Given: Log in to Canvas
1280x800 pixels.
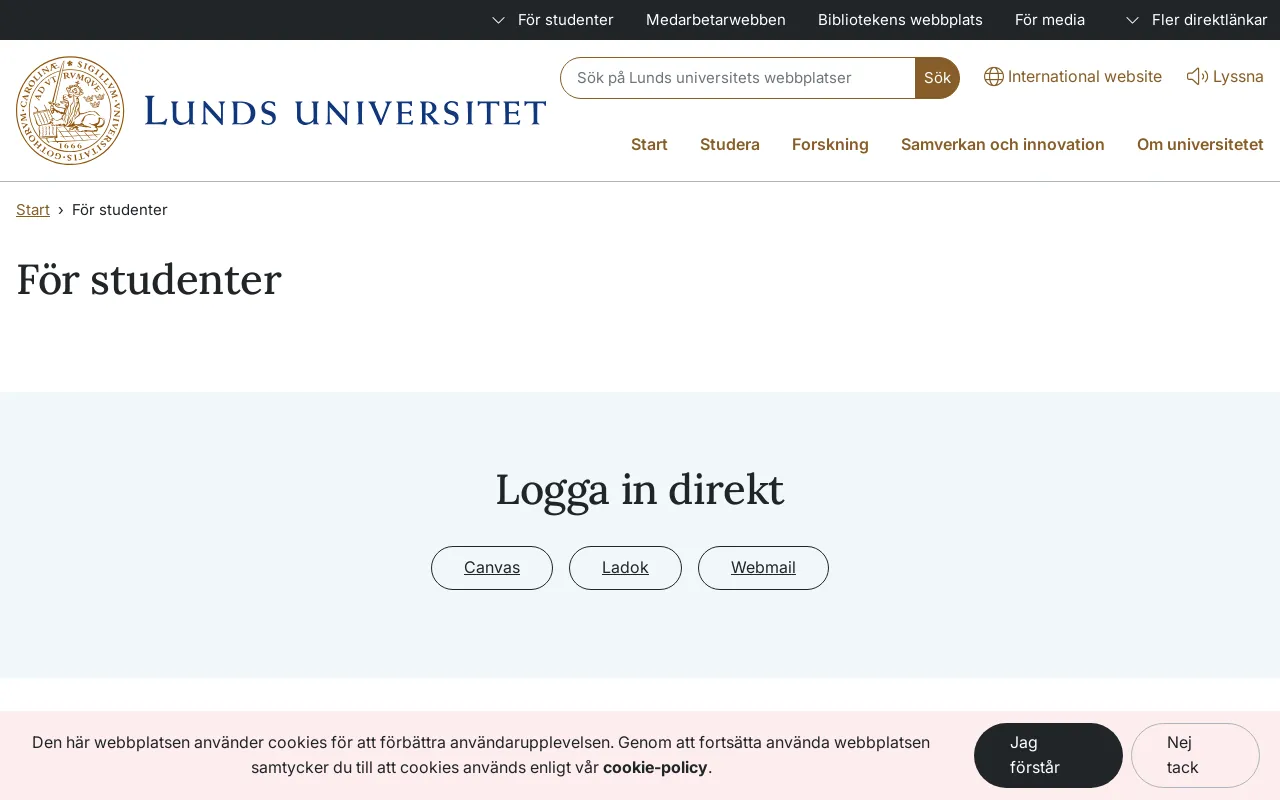Looking at the screenshot, I should (x=491, y=567).
